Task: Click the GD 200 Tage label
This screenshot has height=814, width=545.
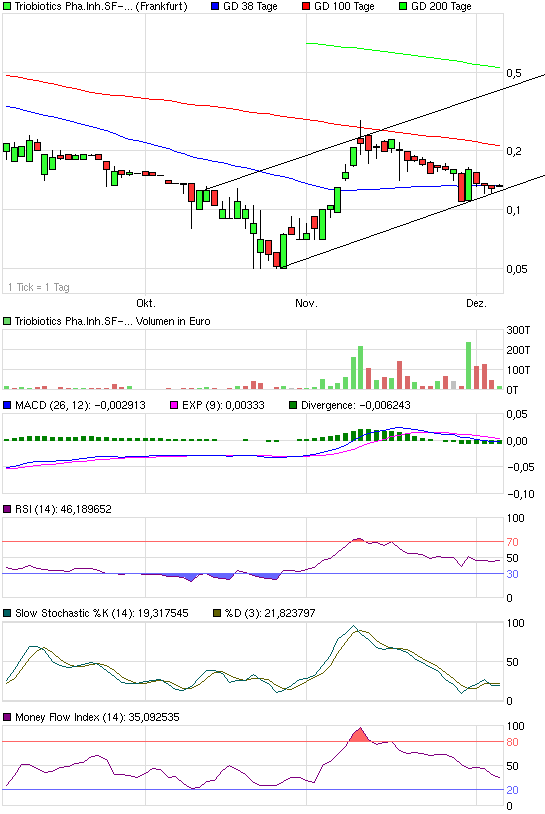Action: 441,7
